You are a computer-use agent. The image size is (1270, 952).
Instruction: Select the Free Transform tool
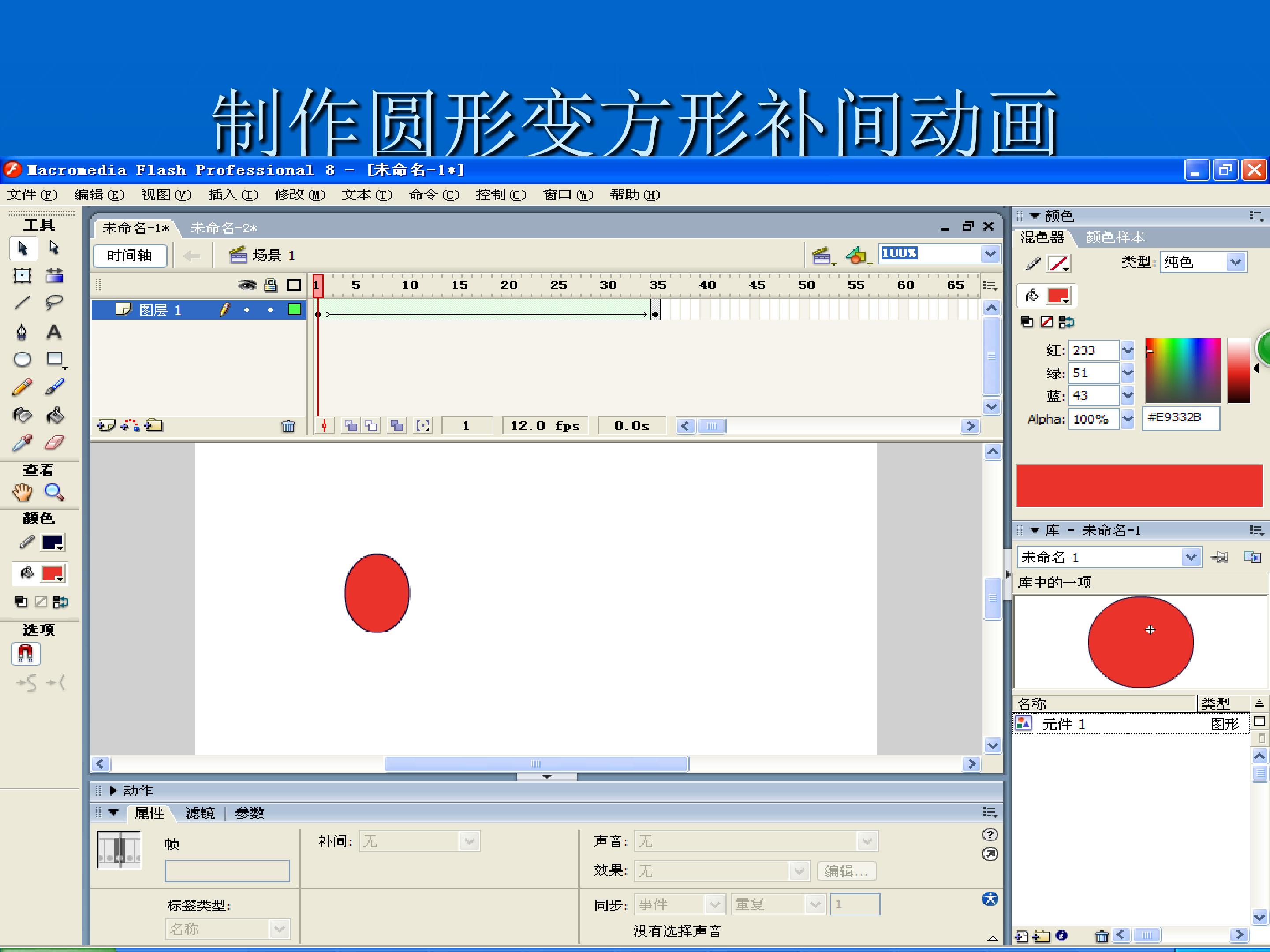[22, 276]
